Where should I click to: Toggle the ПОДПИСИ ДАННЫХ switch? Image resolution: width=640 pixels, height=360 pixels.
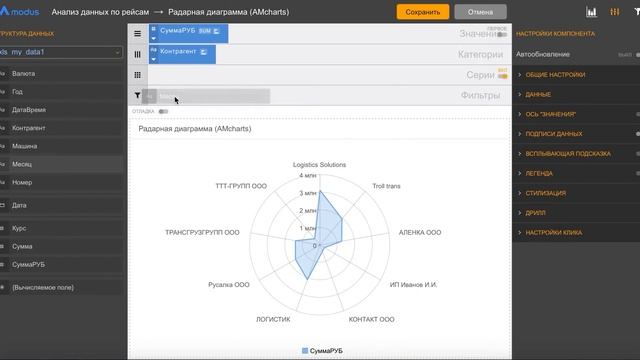(x=638, y=134)
